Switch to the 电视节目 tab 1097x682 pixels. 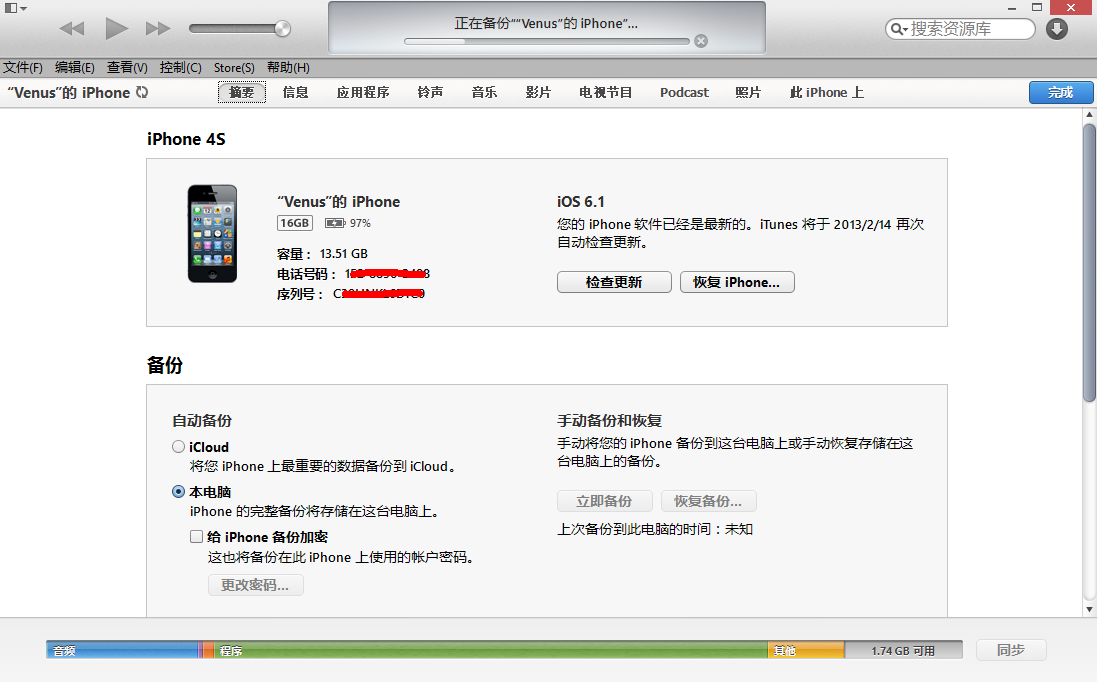[605, 92]
